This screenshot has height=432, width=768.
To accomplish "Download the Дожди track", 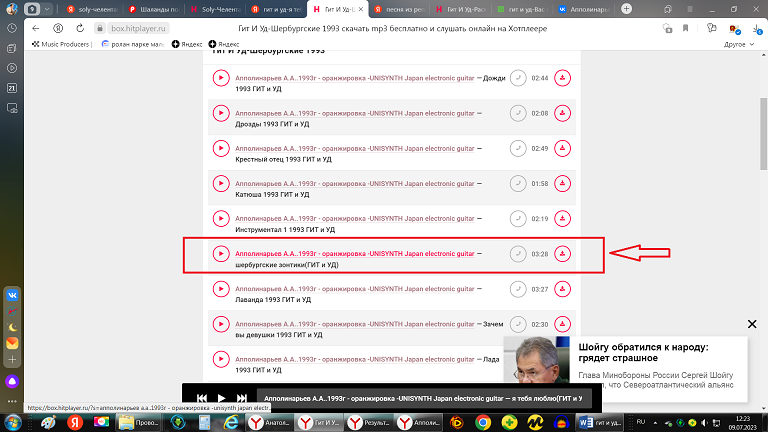I will click(x=562, y=78).
